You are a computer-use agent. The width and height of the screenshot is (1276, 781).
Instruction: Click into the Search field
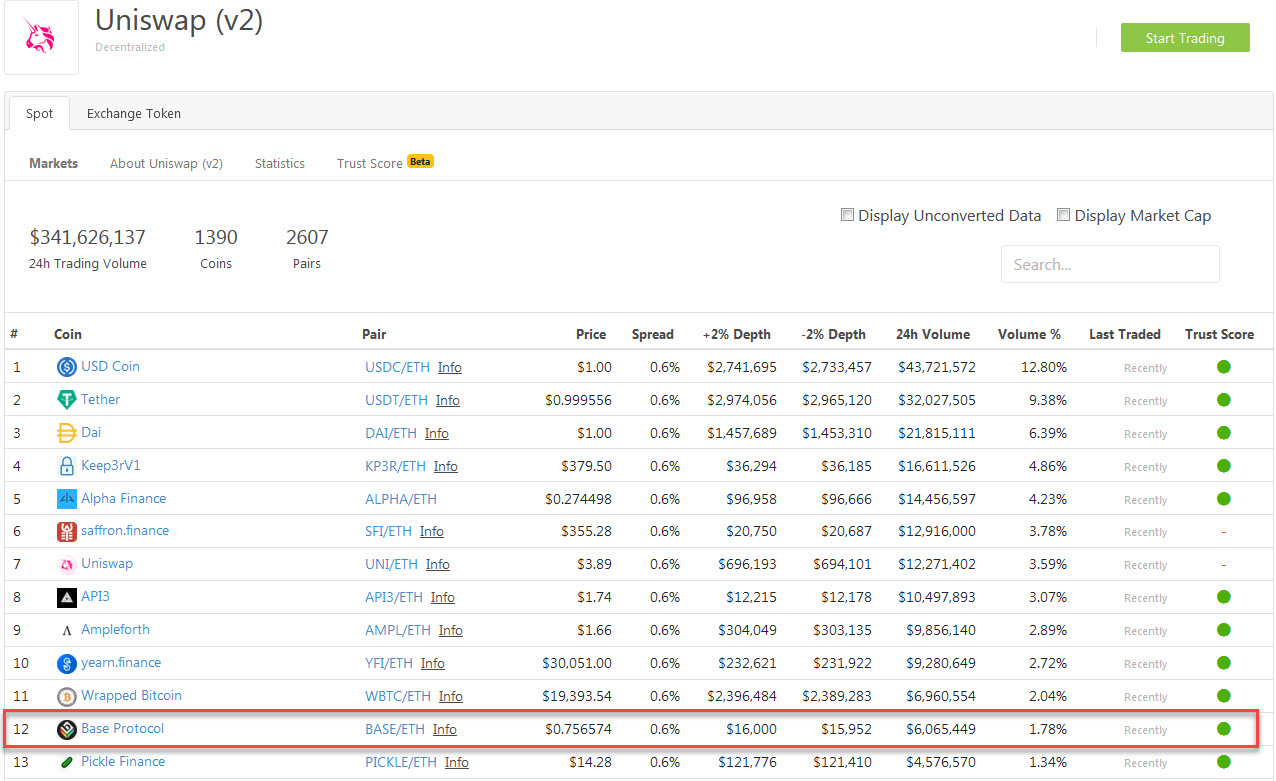click(1110, 264)
